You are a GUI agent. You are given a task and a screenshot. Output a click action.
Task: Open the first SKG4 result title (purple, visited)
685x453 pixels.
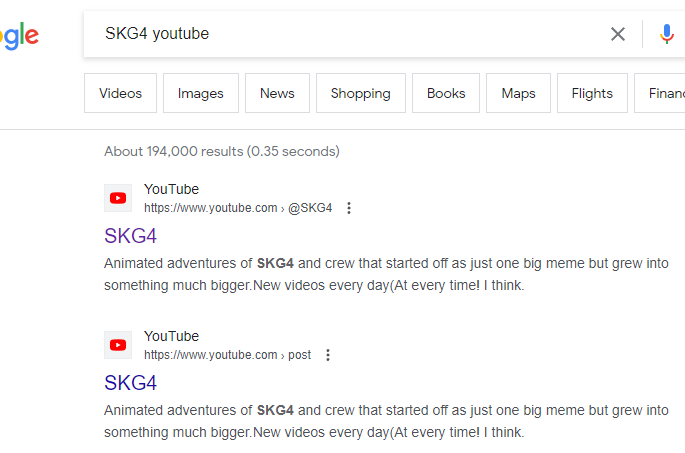[130, 236]
